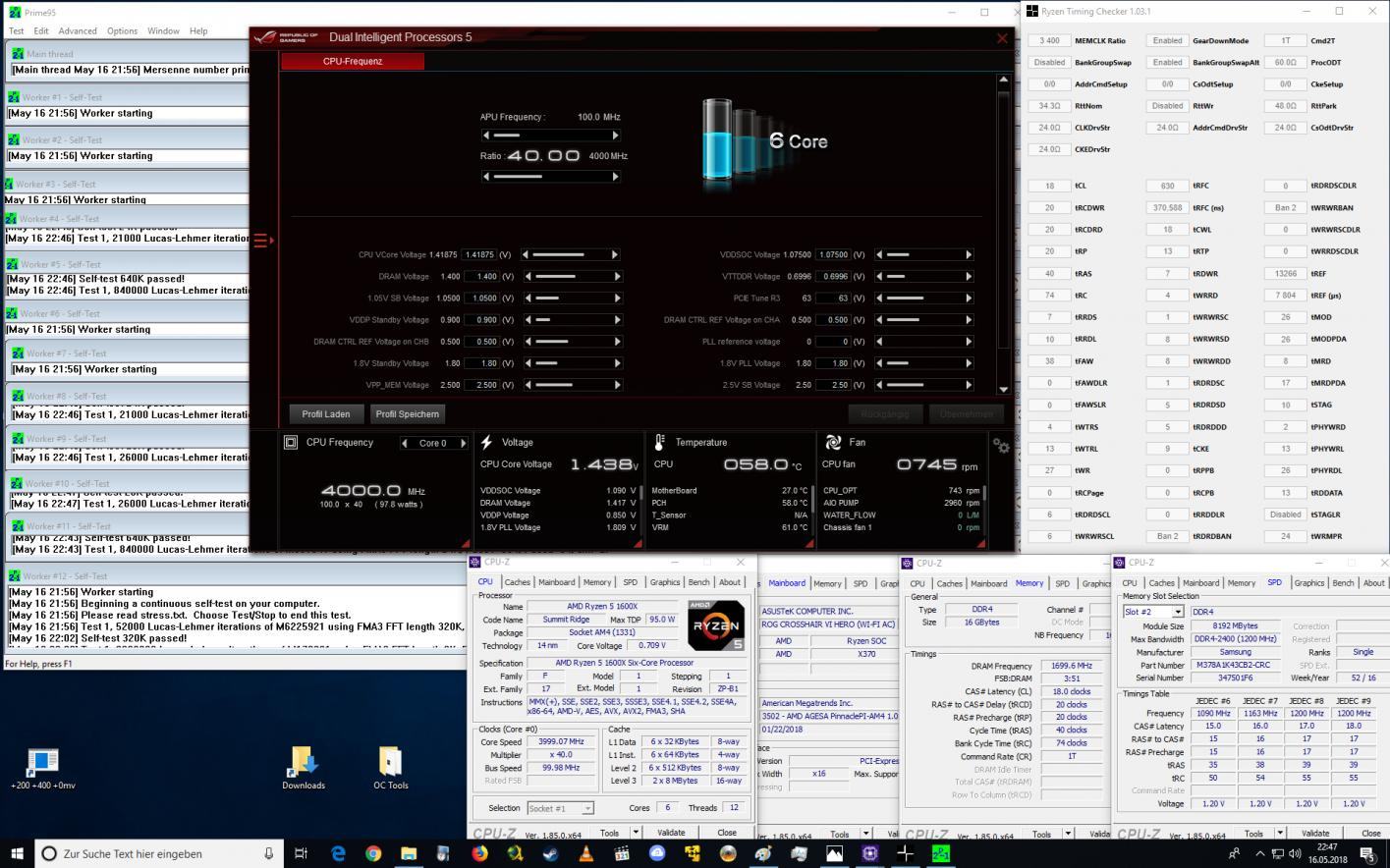Show hidden system tray icons
This screenshot has width=1390, height=868.
tap(1260, 853)
